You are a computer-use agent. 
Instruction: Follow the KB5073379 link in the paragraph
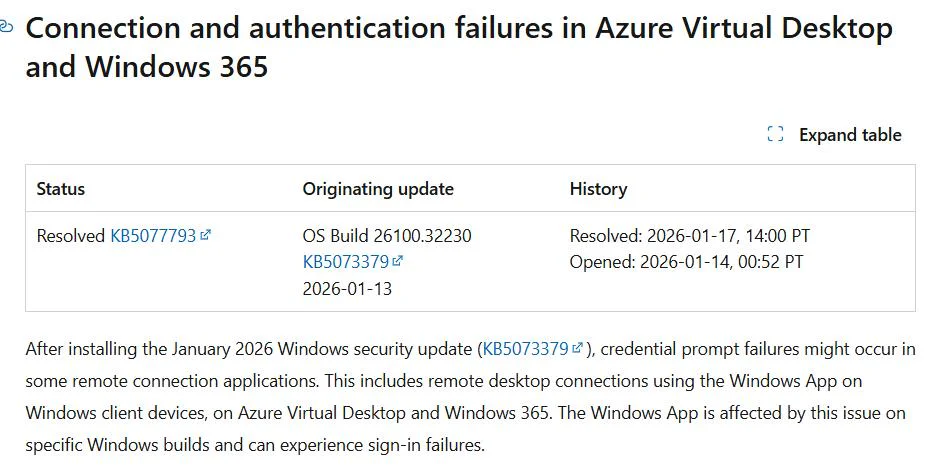coord(525,349)
